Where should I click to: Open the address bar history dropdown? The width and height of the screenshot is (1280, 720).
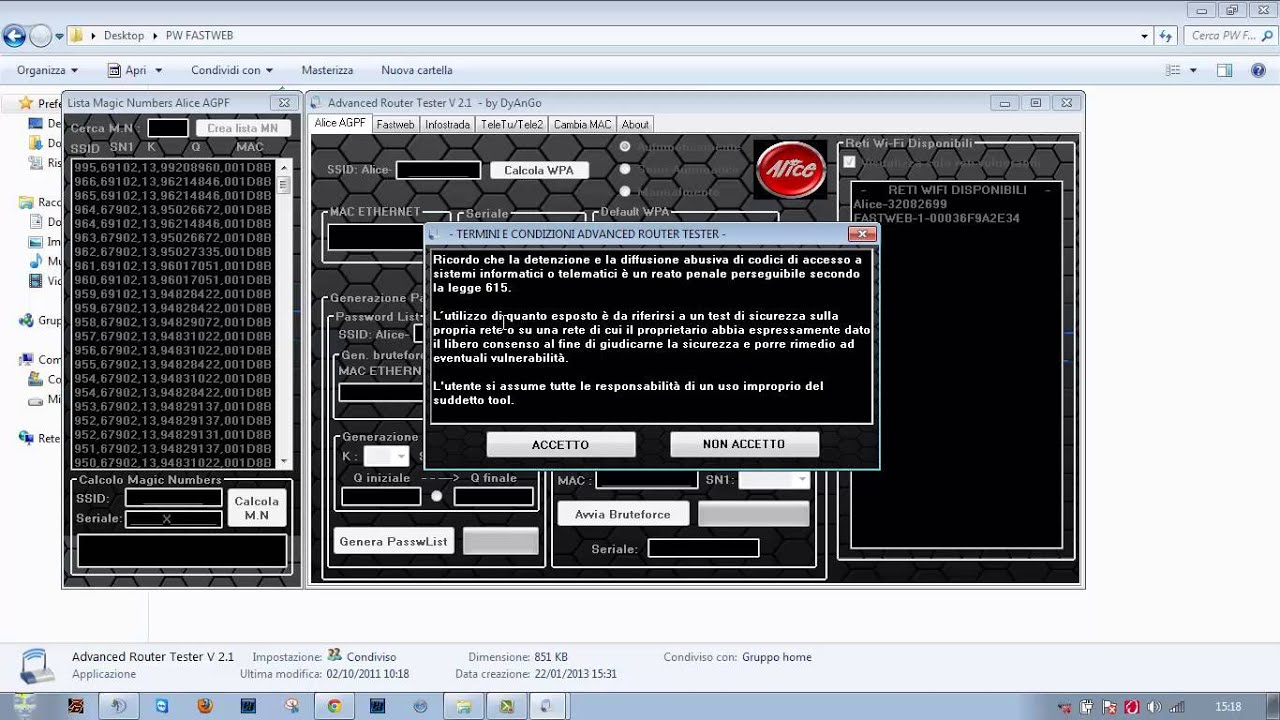click(1146, 35)
